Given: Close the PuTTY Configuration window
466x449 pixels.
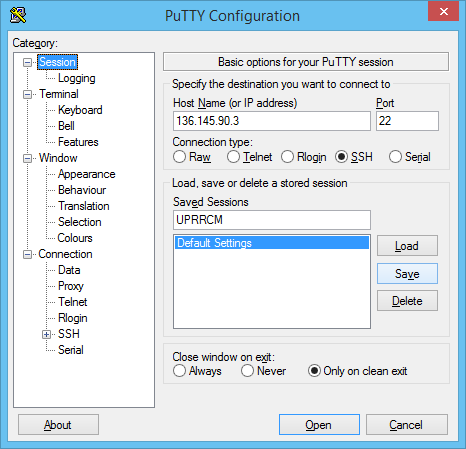Looking at the screenshot, I should pos(443,12).
